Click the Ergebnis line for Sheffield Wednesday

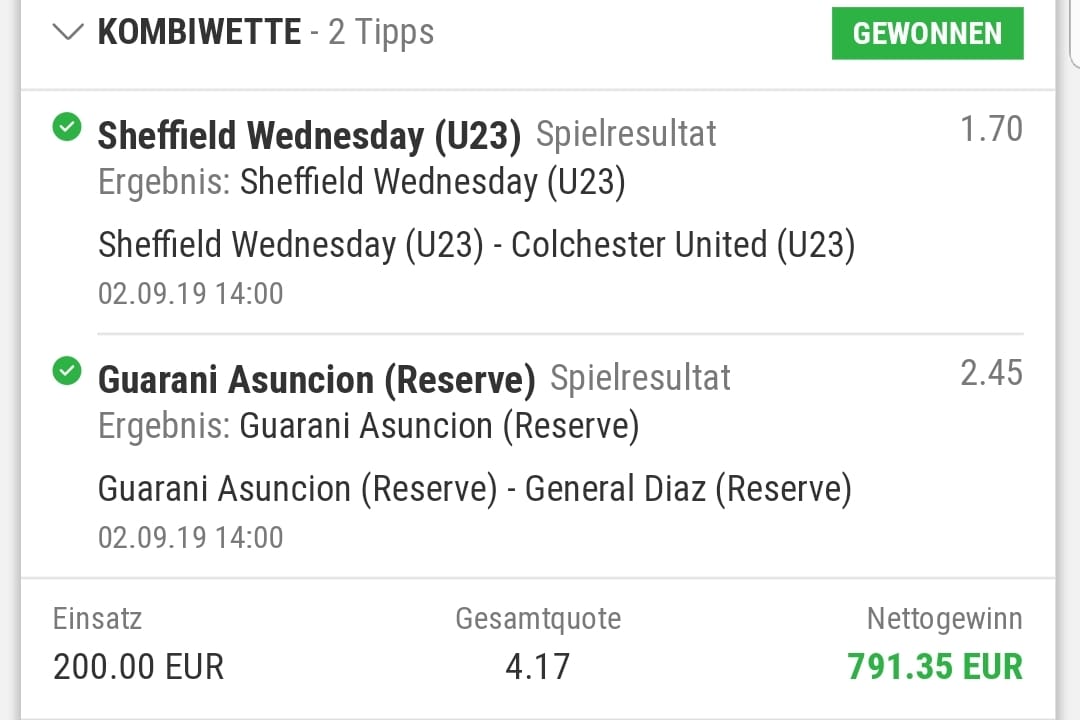(x=361, y=182)
